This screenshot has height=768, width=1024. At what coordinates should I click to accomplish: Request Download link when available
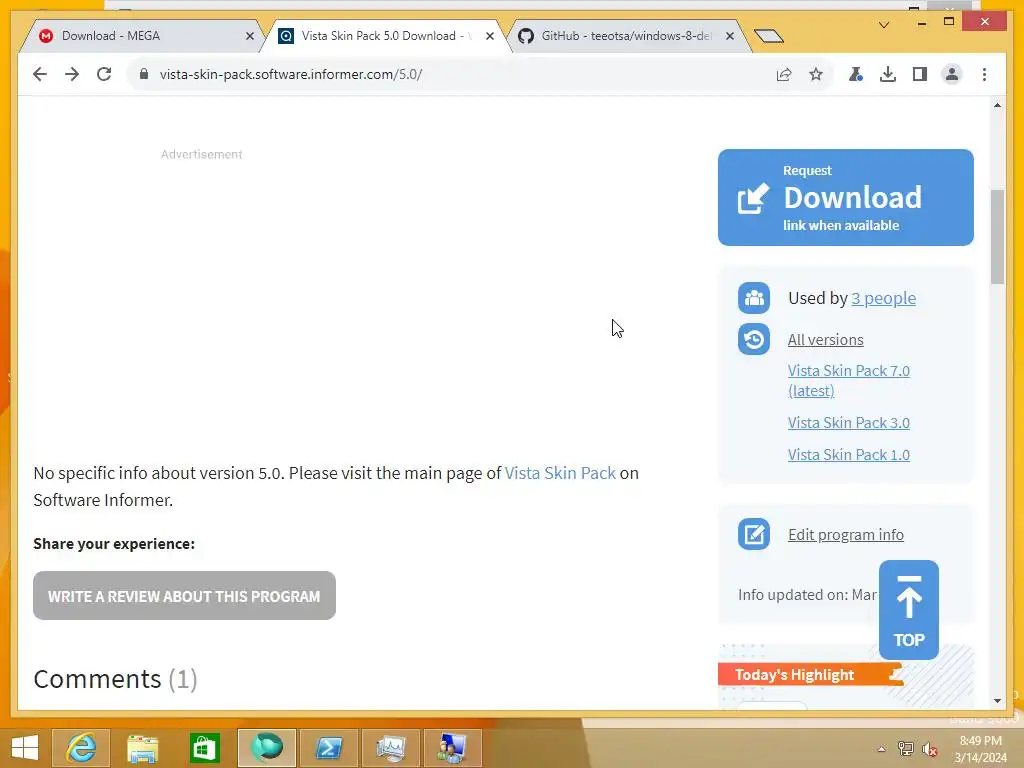click(x=846, y=197)
